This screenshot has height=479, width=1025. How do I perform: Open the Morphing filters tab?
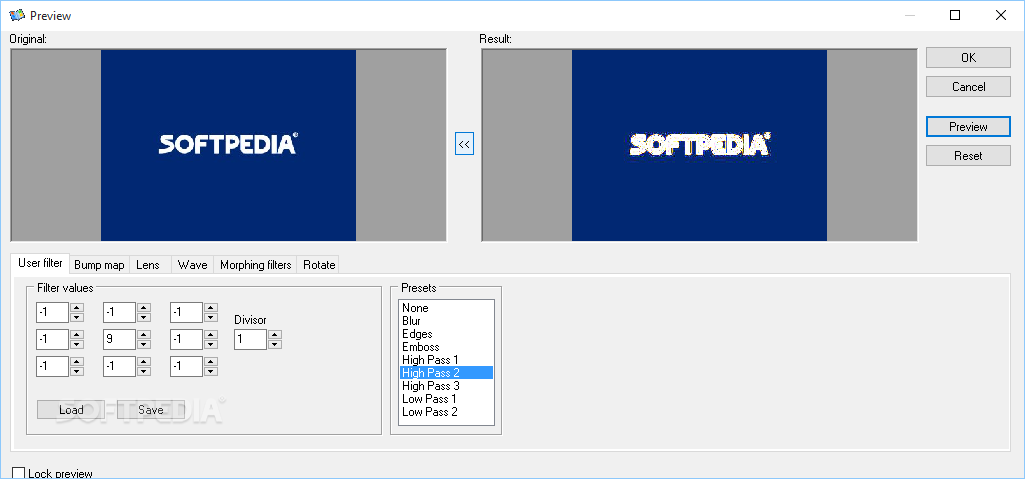[x=256, y=265]
